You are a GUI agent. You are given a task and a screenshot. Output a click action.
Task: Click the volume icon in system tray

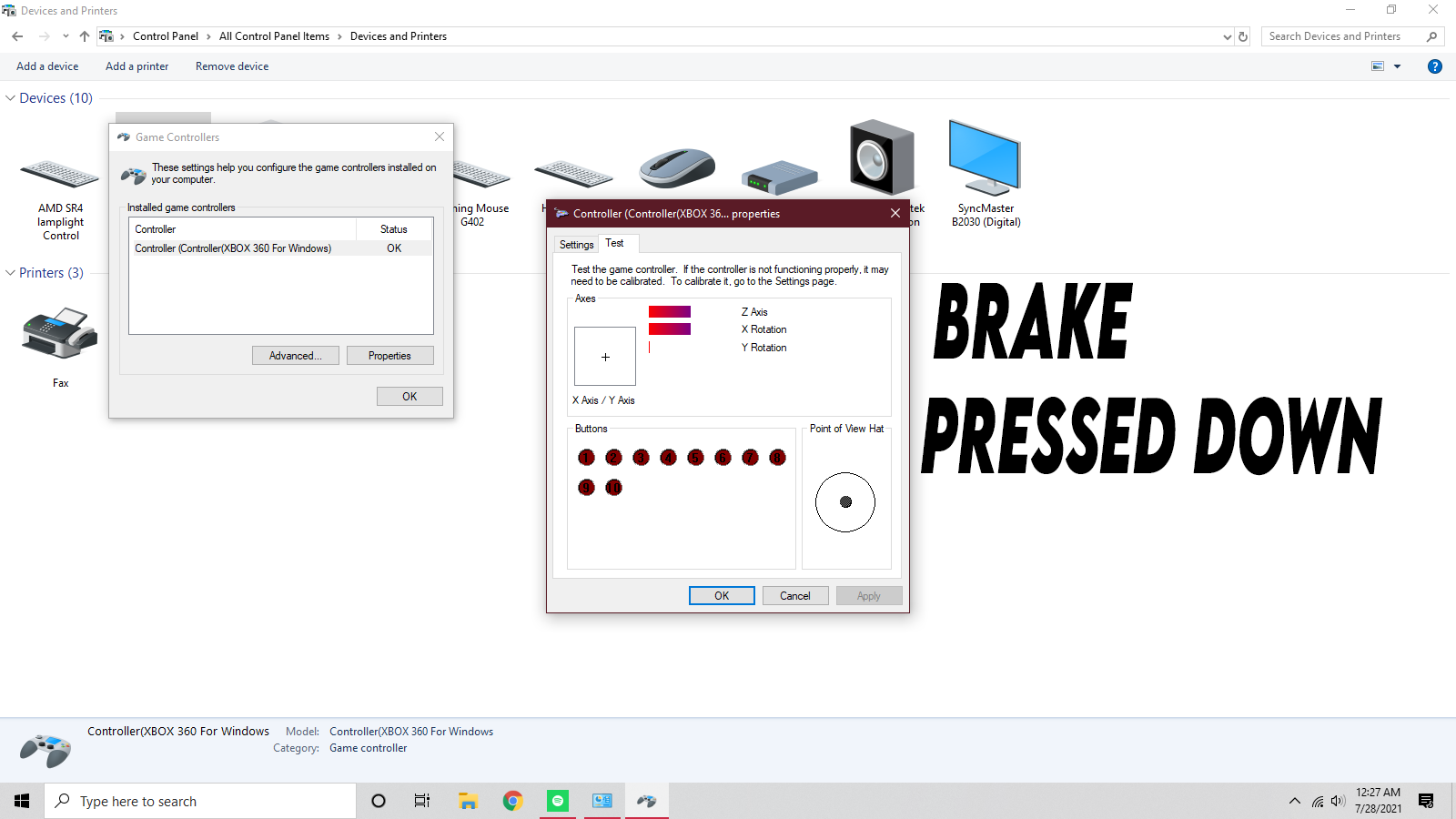click(1338, 801)
